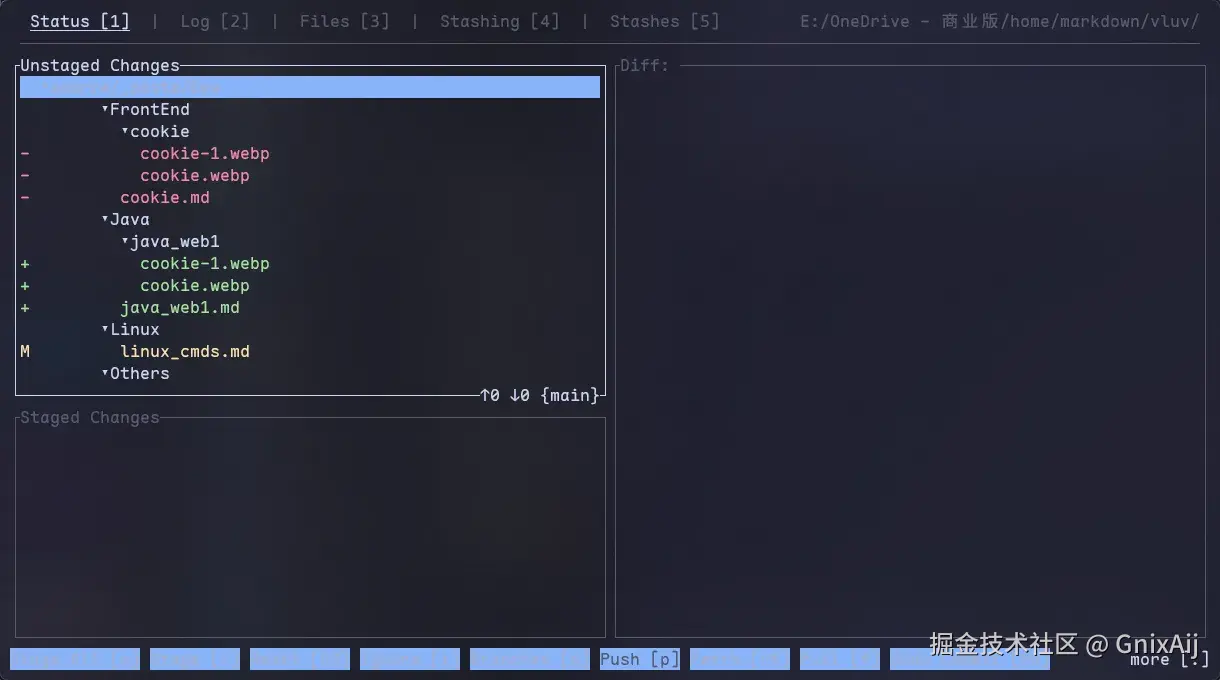The image size is (1220, 680).
Task: Click the ↓0 pull counter indicator
Action: coord(518,395)
